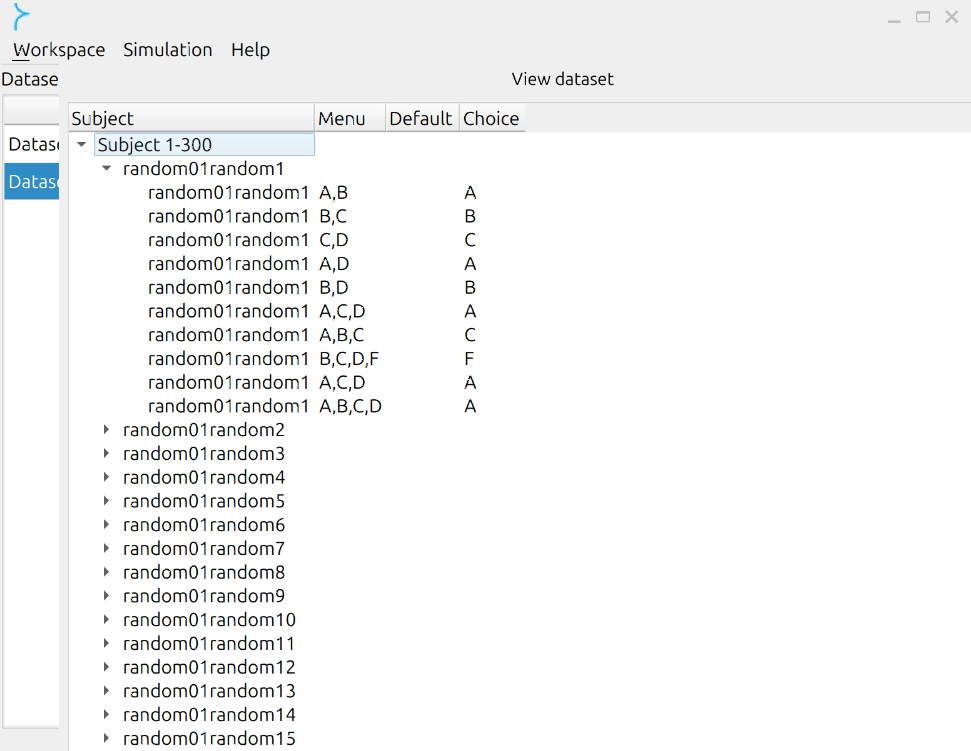Select the row with menu B,D
The image size is (971, 751).
334,287
